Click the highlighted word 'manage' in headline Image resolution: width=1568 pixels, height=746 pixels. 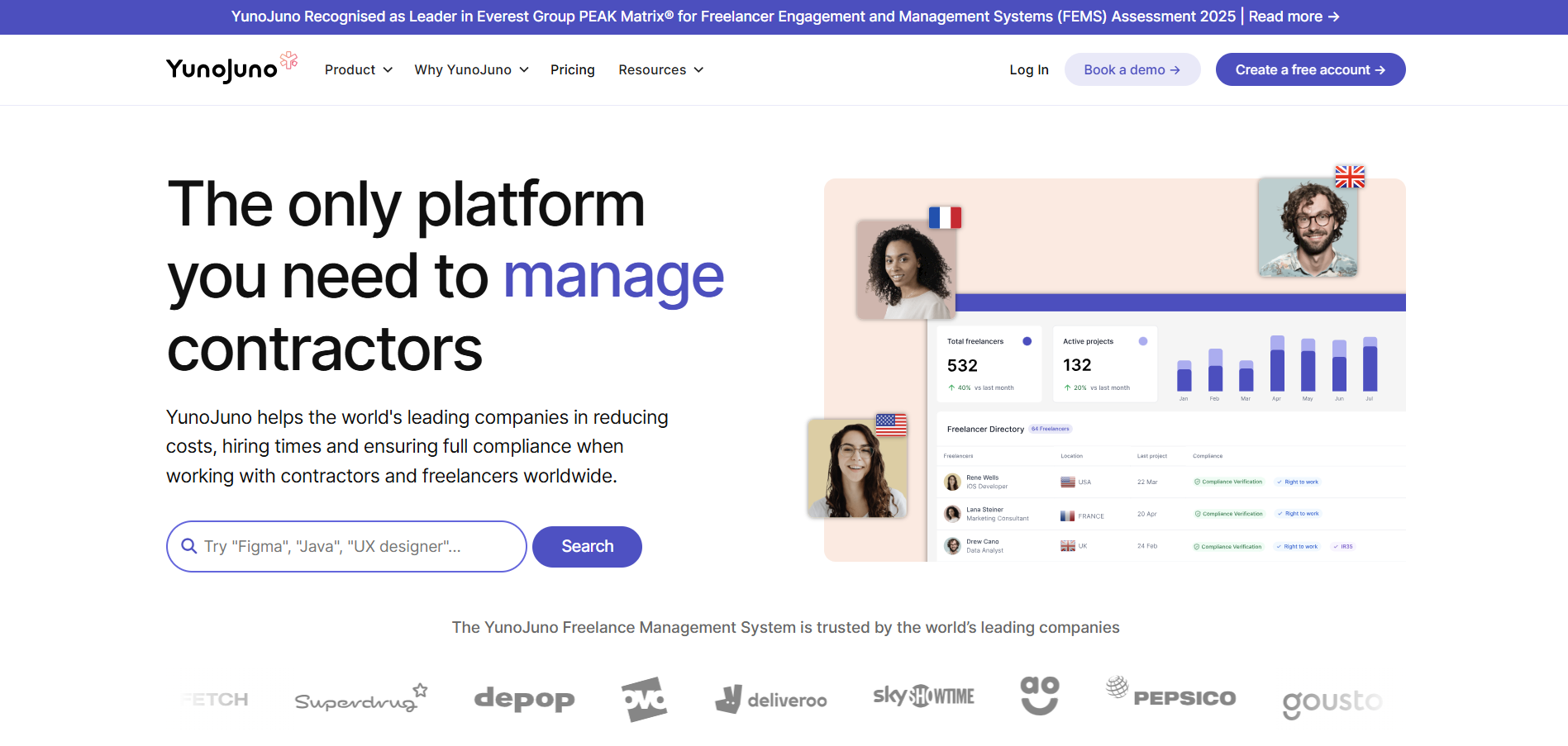pos(613,276)
